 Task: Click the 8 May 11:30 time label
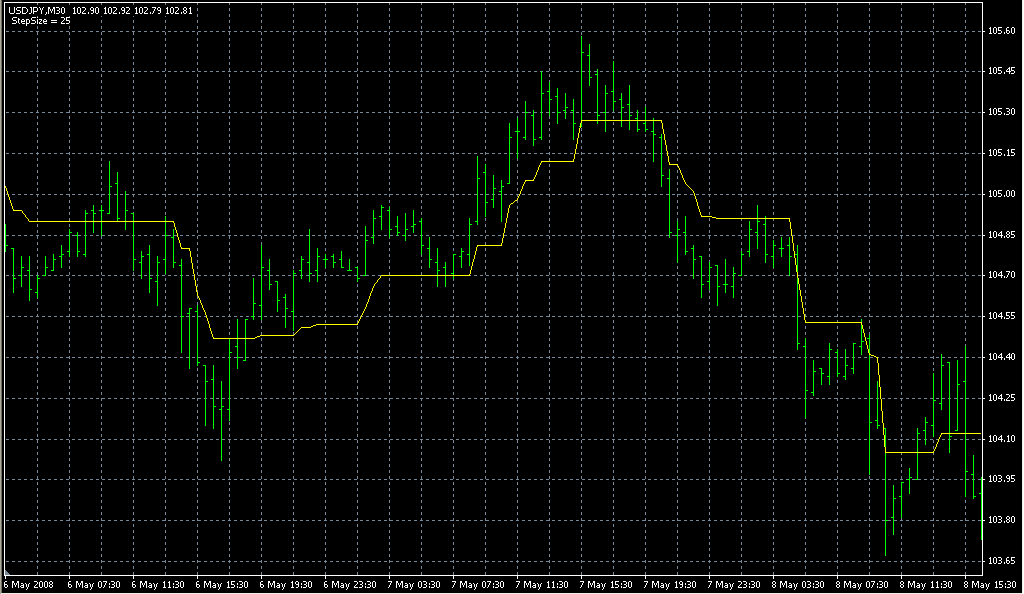(x=926, y=585)
